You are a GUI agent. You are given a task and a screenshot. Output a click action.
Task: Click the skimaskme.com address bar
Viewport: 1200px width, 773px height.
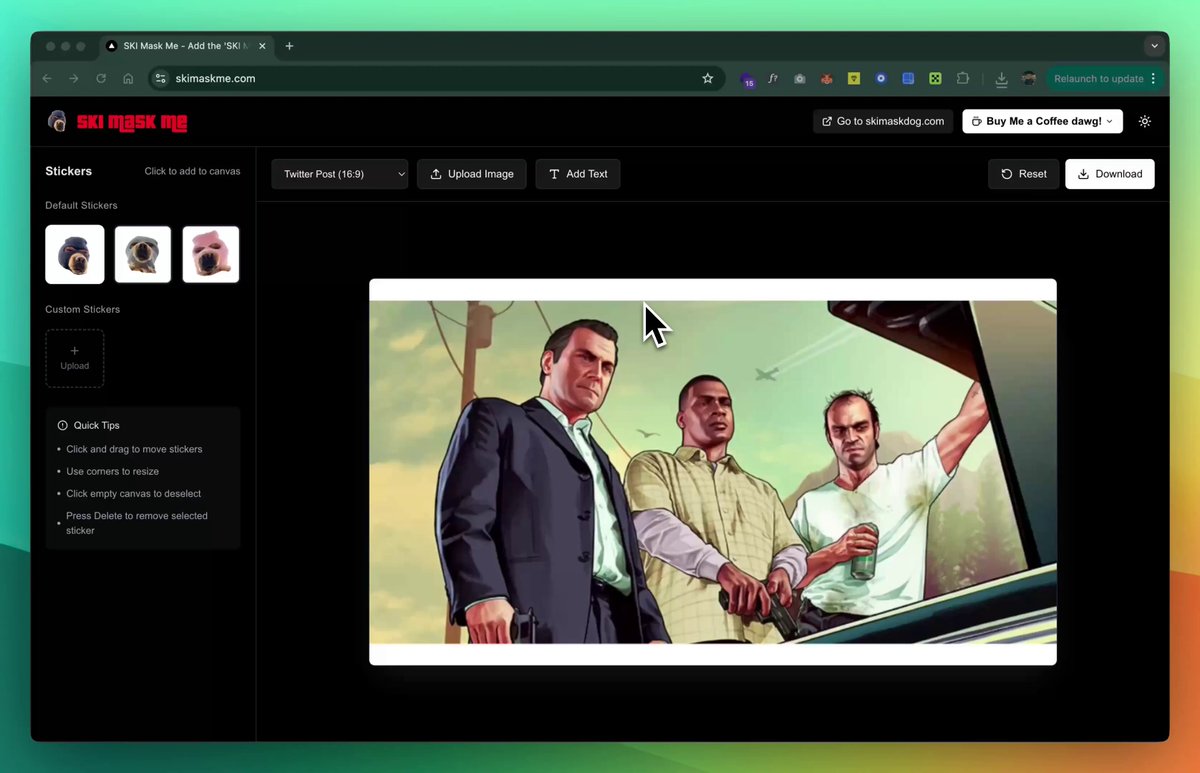coord(436,78)
